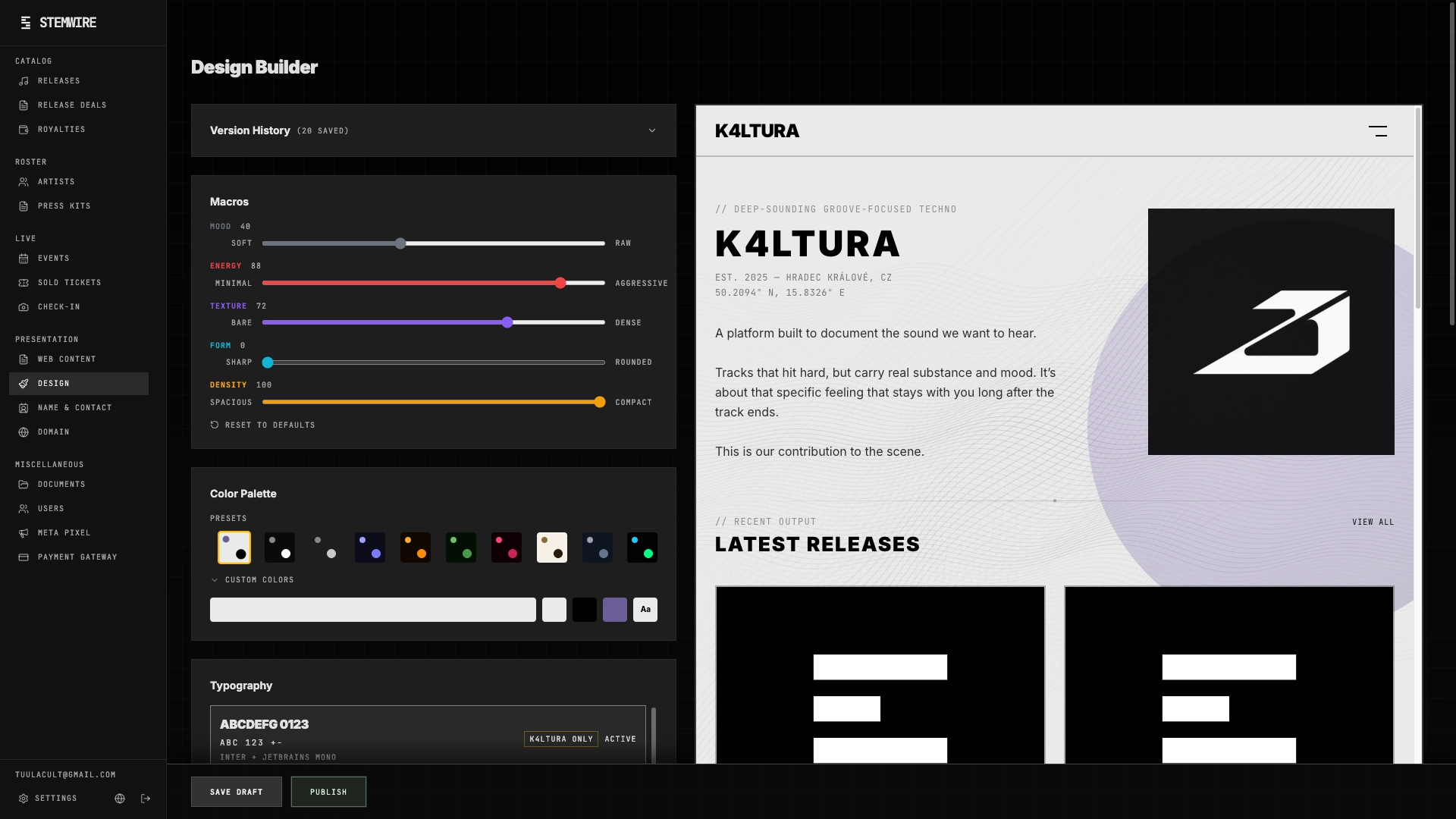Click the Users group icon
This screenshot has height=819, width=1456.
pyautogui.click(x=24, y=509)
